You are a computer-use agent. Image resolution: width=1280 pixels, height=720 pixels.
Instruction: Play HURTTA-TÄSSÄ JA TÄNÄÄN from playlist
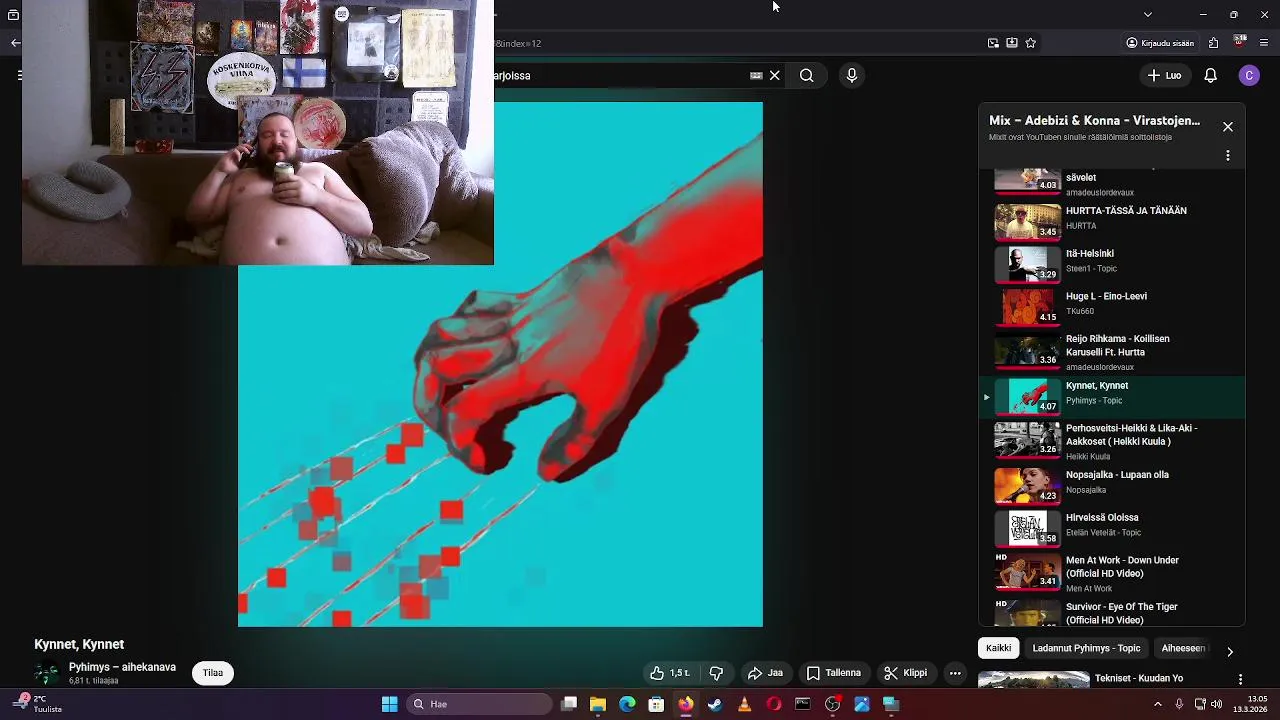tap(1112, 221)
